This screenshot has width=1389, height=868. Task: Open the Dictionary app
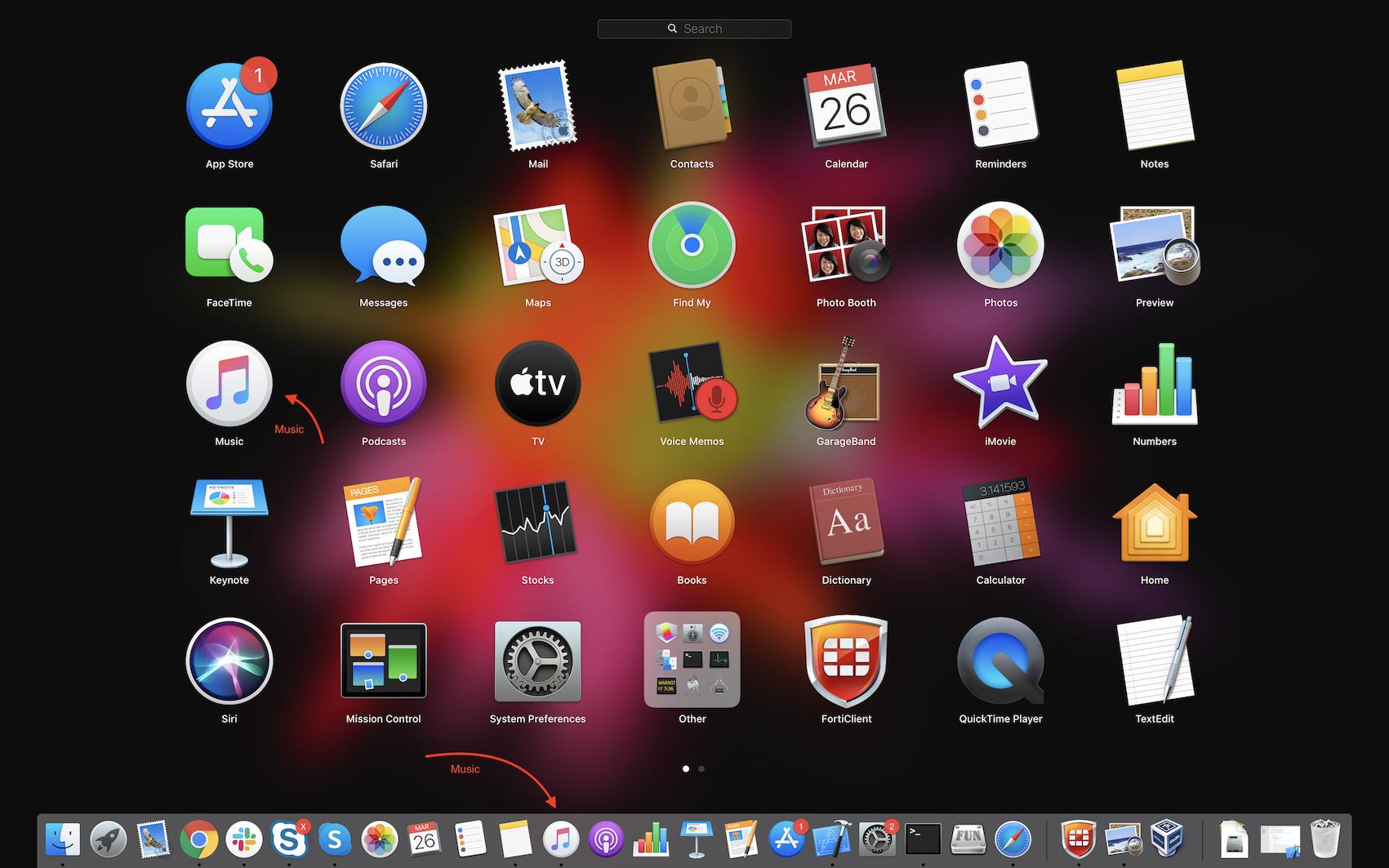coord(846,523)
